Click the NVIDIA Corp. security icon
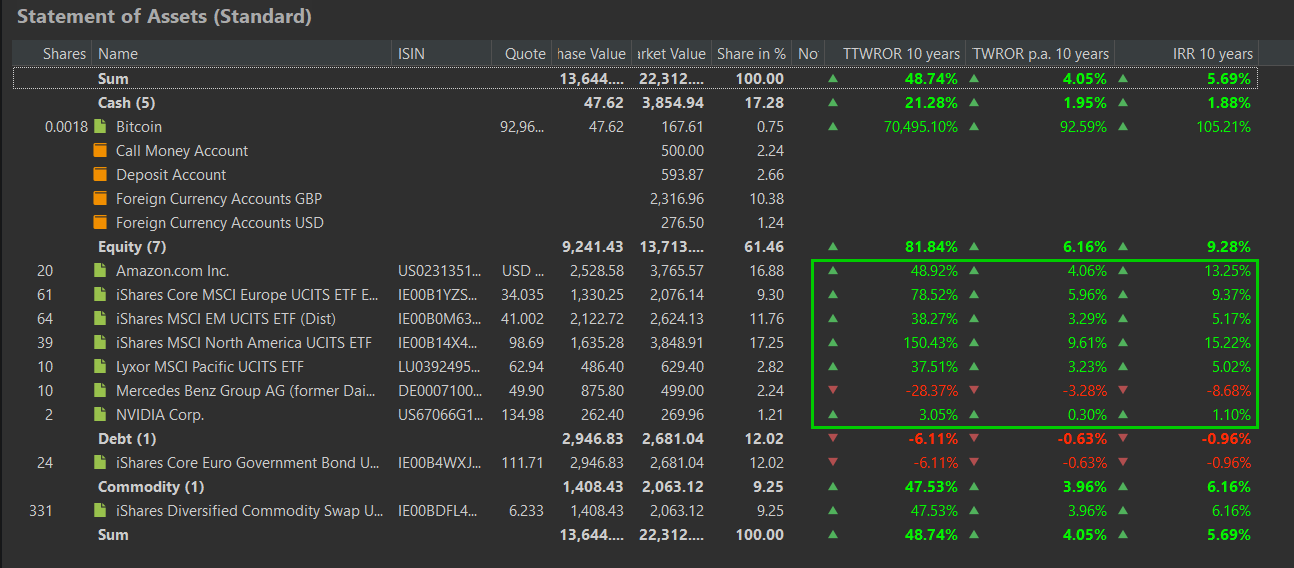The image size is (1294, 568). tap(99, 415)
